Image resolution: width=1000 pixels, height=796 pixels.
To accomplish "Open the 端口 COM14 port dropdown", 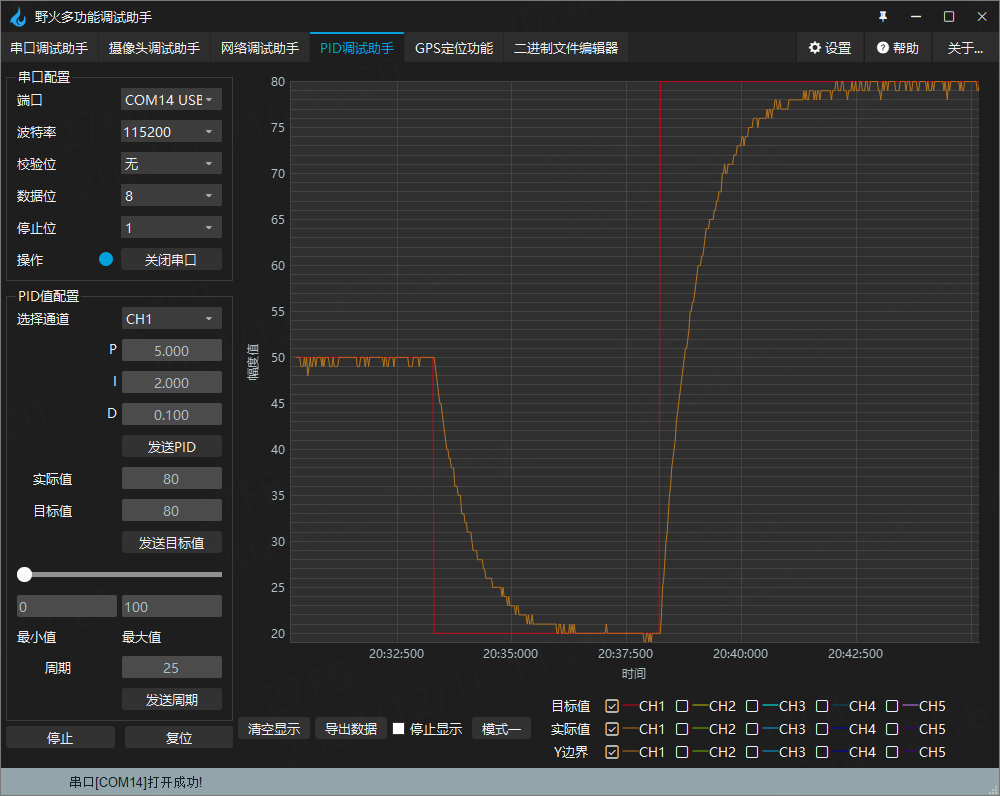I will click(171, 100).
